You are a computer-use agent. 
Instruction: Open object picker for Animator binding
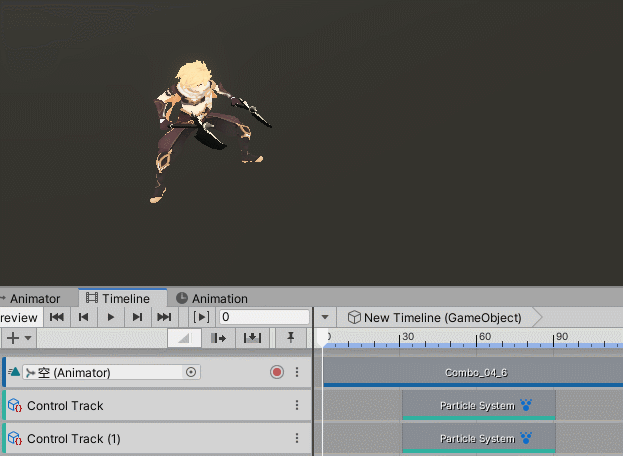pyautogui.click(x=191, y=372)
